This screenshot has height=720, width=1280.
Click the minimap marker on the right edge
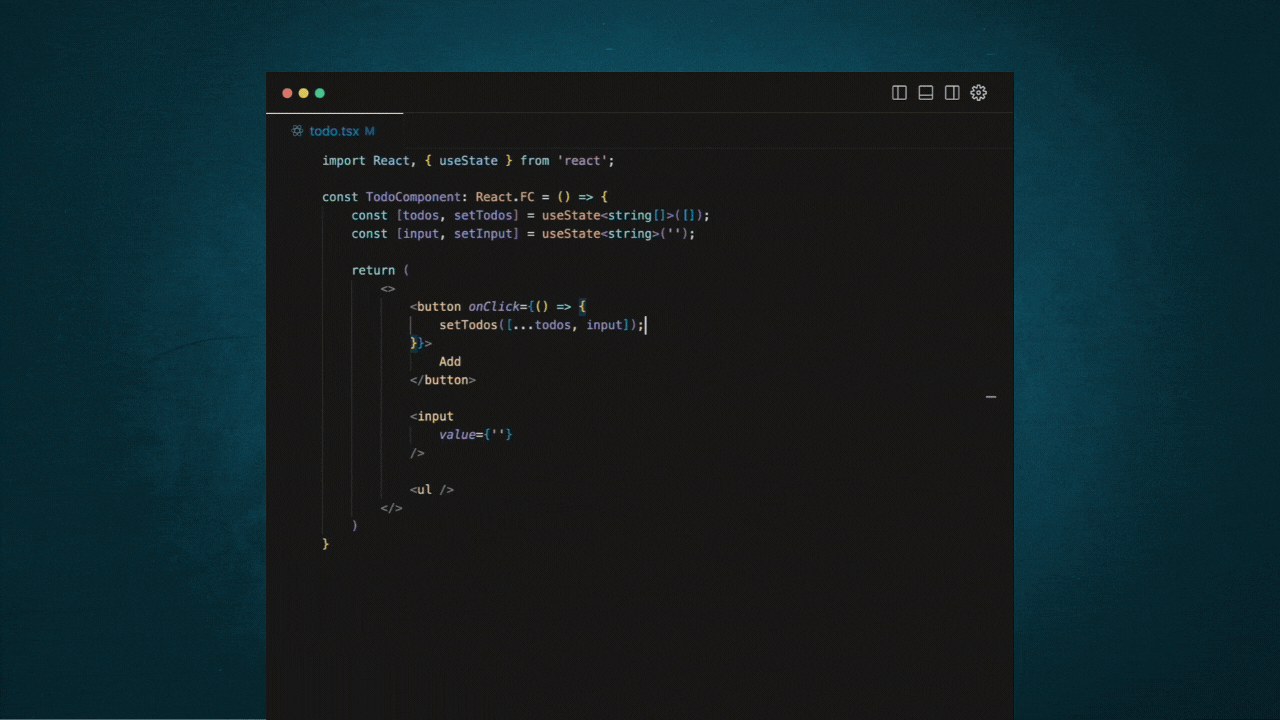point(990,396)
